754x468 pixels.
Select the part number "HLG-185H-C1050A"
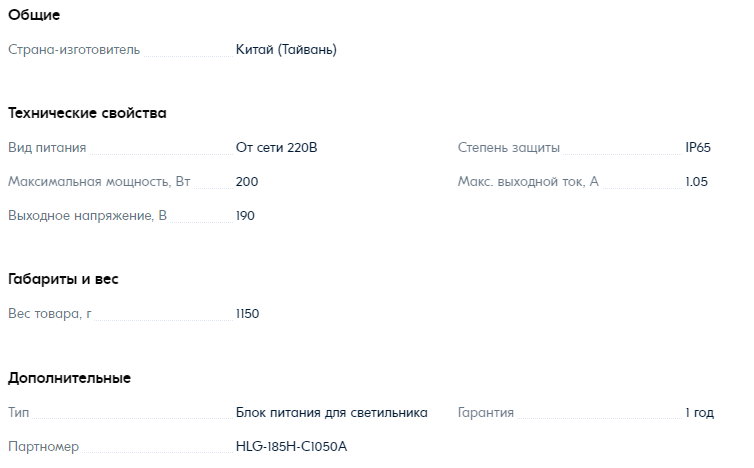[x=291, y=446]
